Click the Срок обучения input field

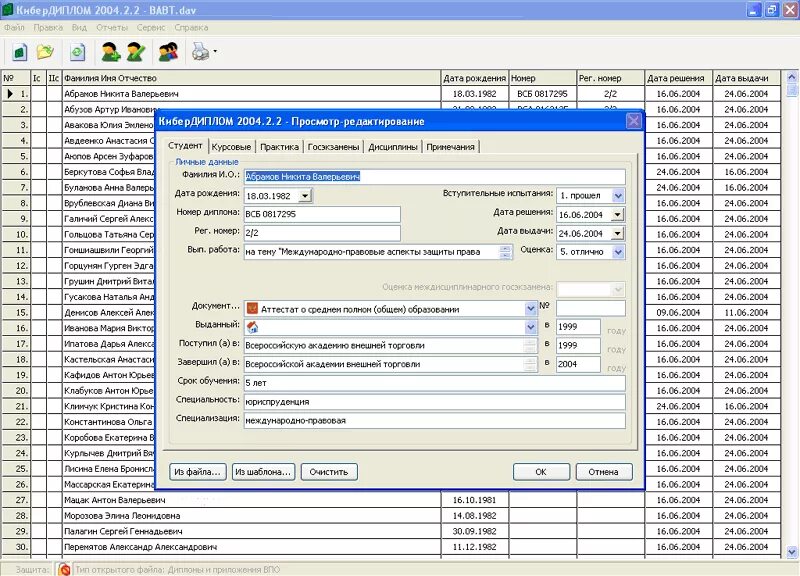click(434, 383)
